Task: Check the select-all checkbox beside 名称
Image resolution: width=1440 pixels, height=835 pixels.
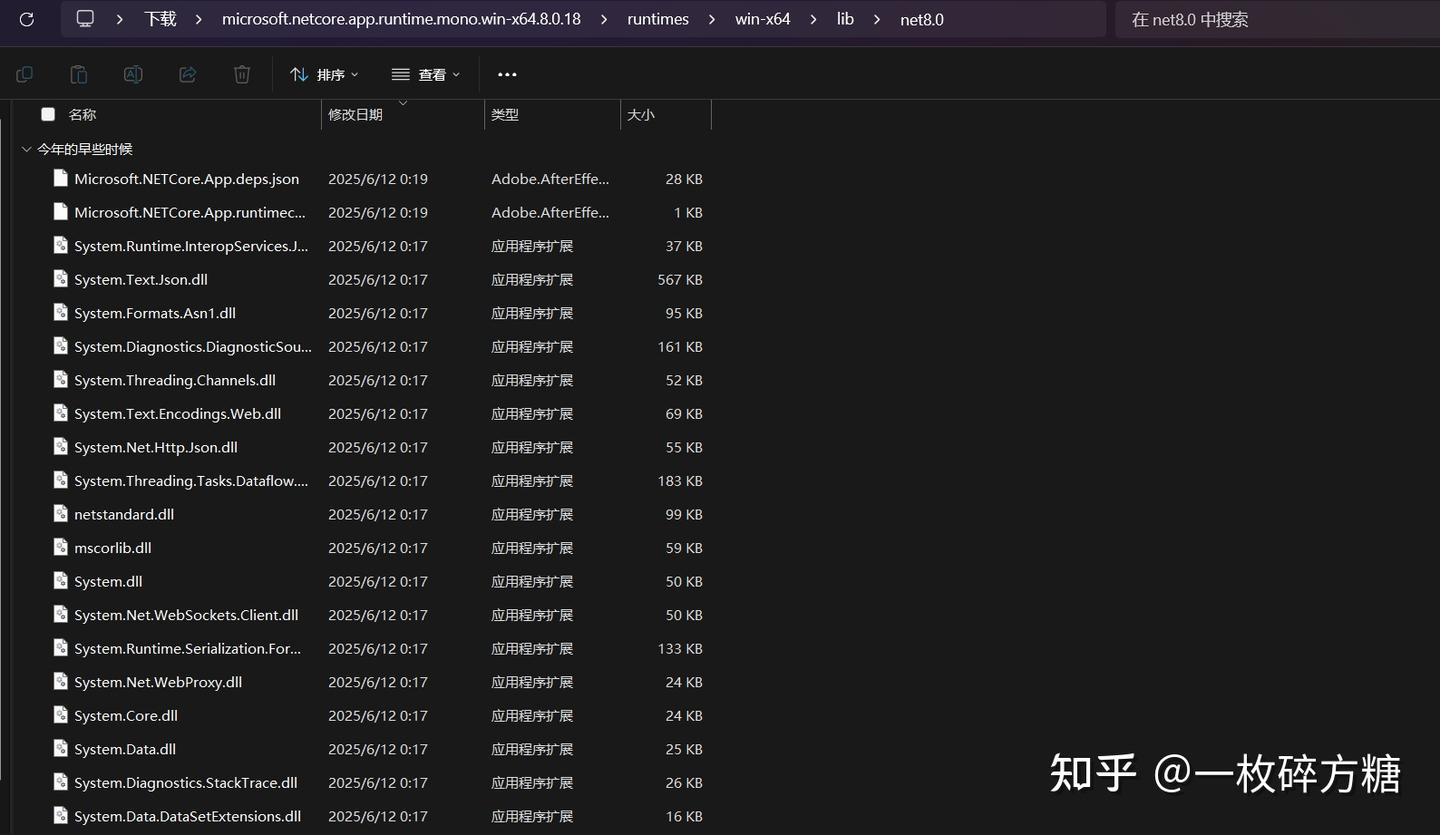Action: (x=48, y=114)
